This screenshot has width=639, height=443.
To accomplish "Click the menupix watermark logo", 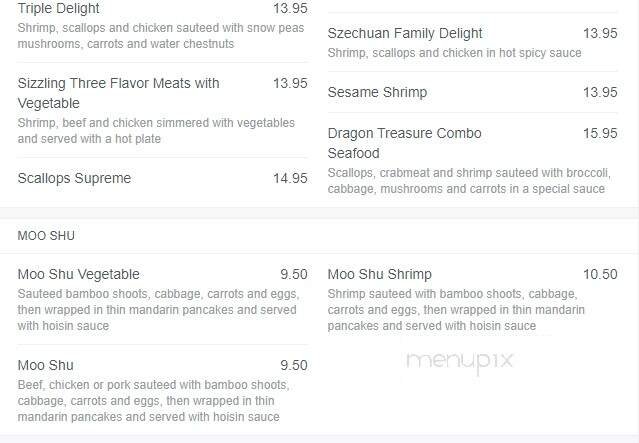I will [458, 362].
